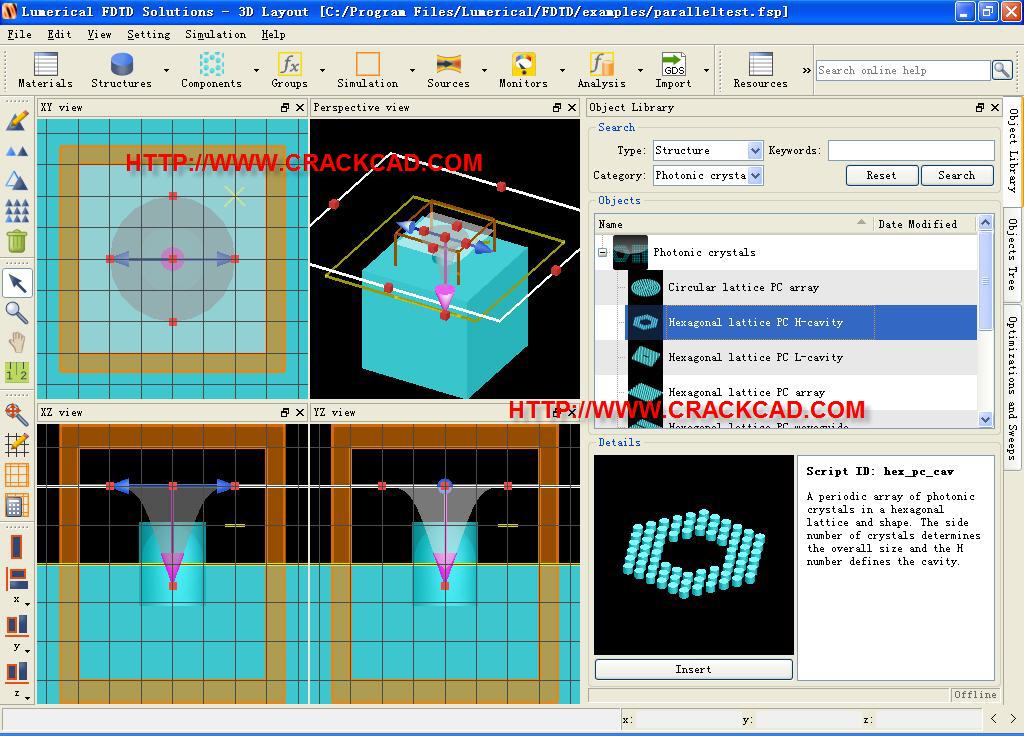Viewport: 1024px width, 736px height.
Task: Click the objects list scroll up arrow
Action: point(985,223)
